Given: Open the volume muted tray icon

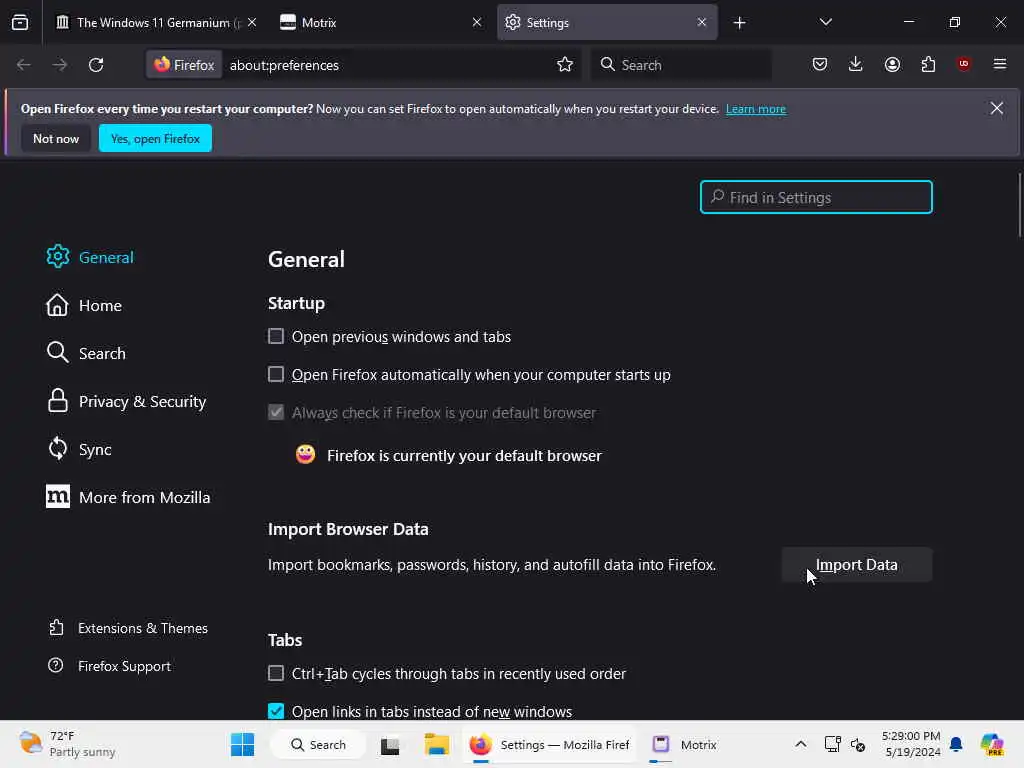Looking at the screenshot, I should click(858, 744).
